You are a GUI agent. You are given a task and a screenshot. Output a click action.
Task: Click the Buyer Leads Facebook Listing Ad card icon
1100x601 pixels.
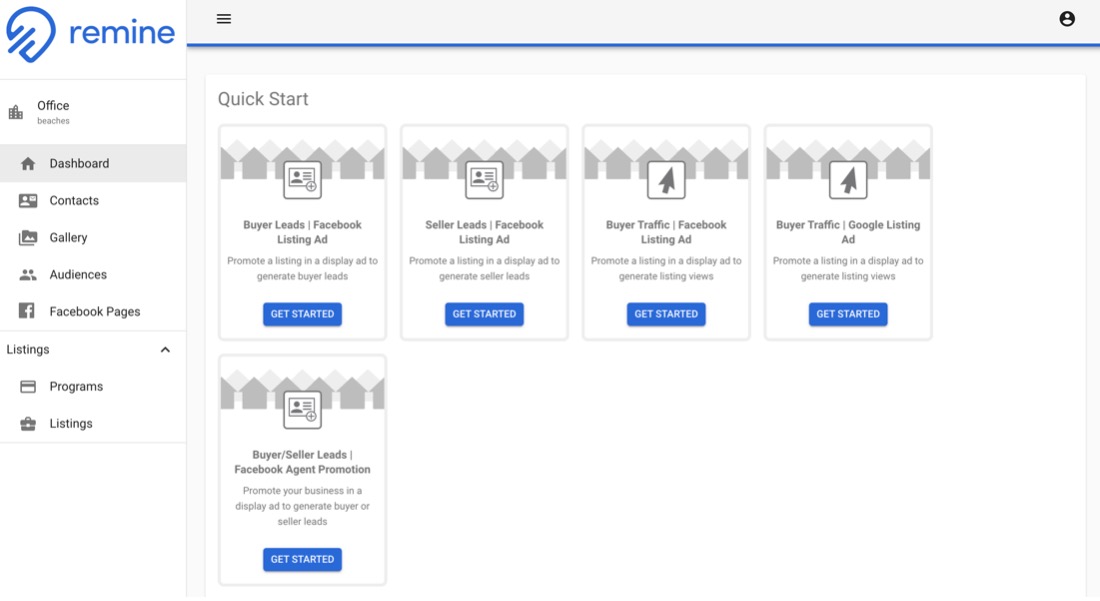(x=302, y=180)
